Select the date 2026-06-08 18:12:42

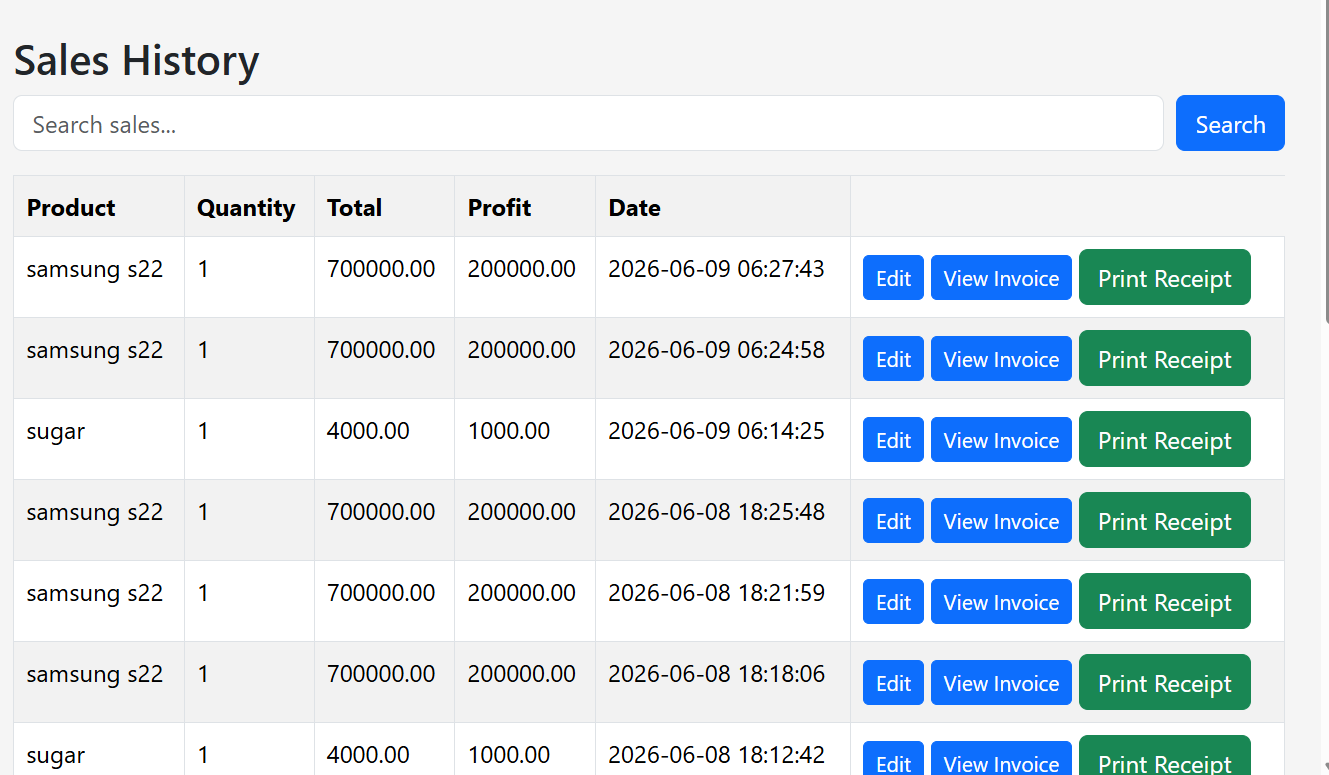click(x=716, y=755)
